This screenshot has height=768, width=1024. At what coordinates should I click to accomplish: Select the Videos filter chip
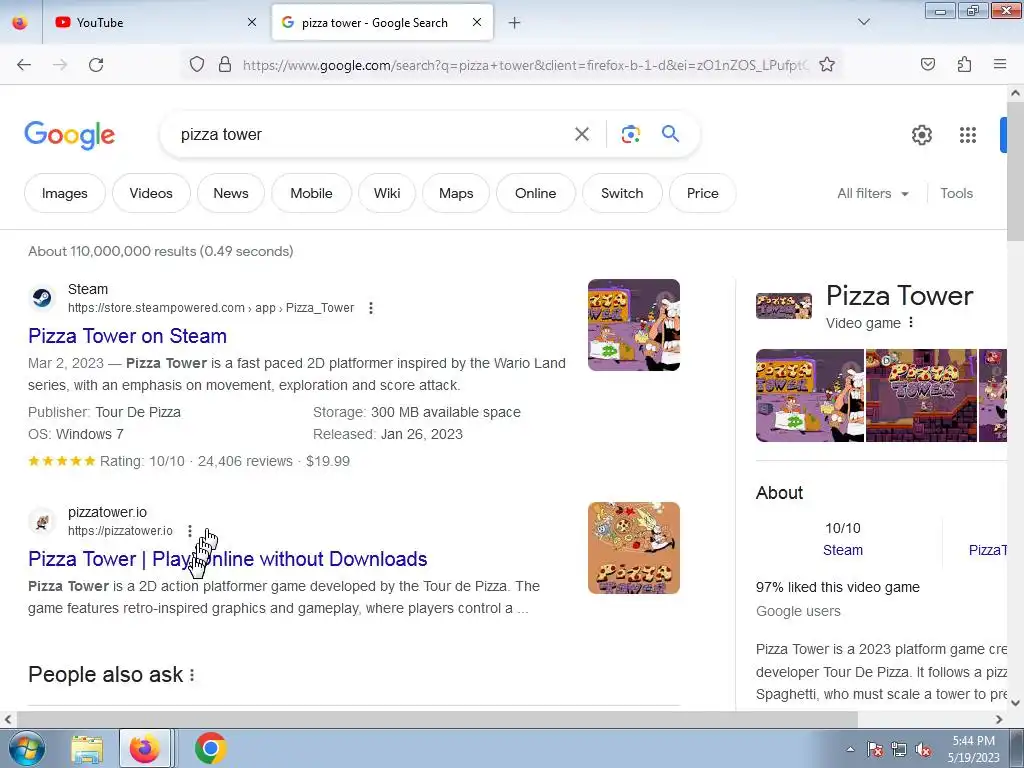click(x=151, y=193)
